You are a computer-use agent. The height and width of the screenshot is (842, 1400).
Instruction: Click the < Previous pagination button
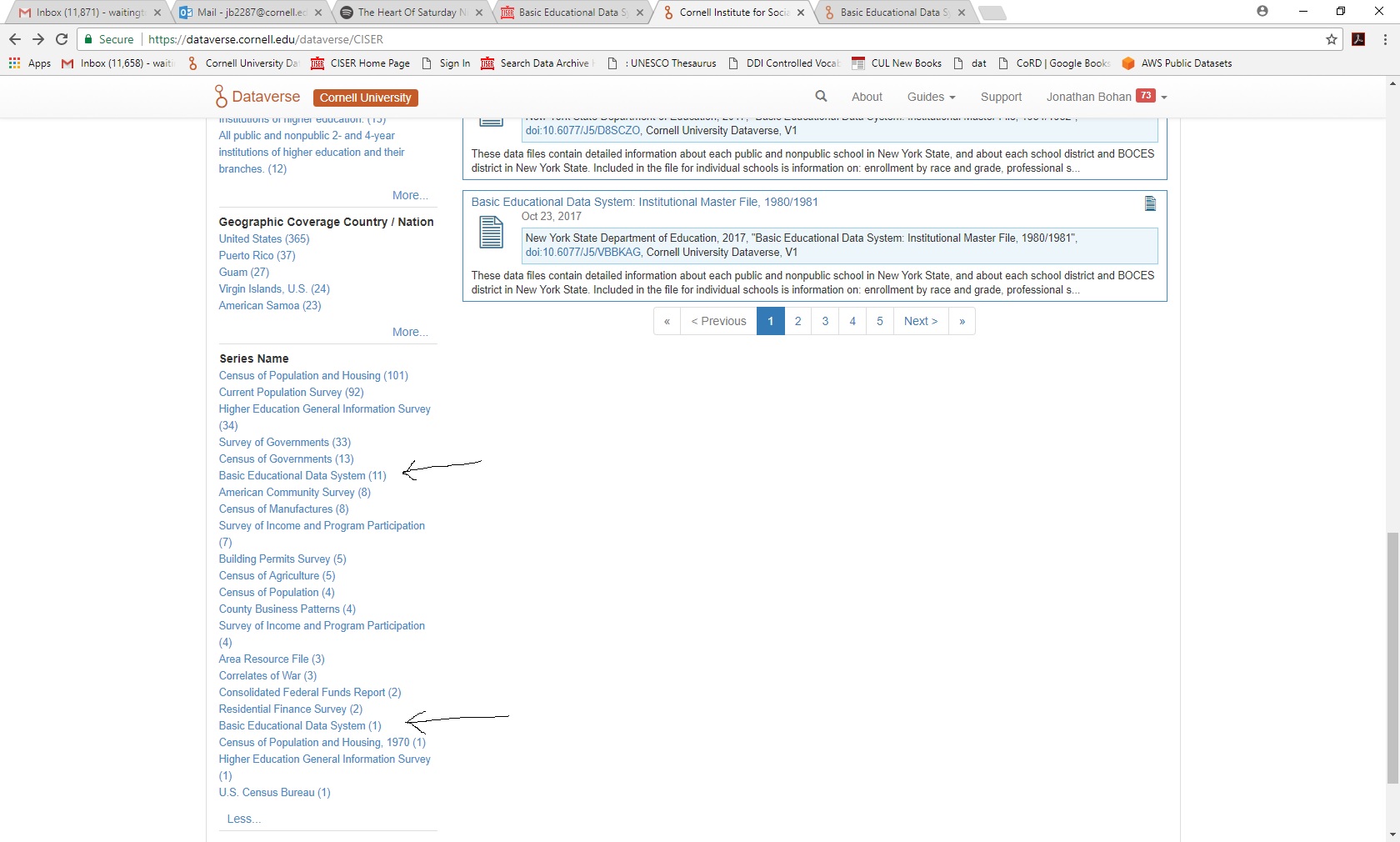[x=718, y=321]
